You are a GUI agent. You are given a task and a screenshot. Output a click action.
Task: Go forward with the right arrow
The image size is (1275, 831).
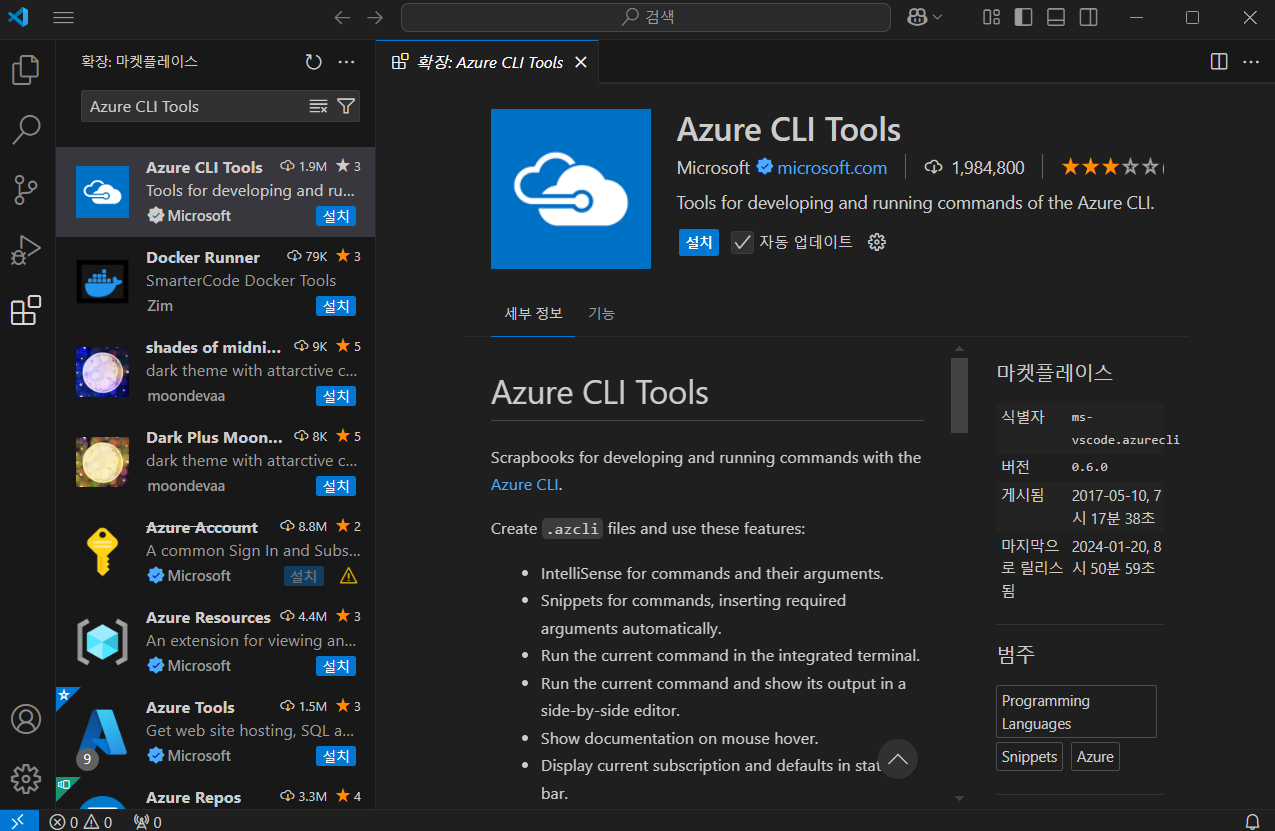[x=375, y=17]
